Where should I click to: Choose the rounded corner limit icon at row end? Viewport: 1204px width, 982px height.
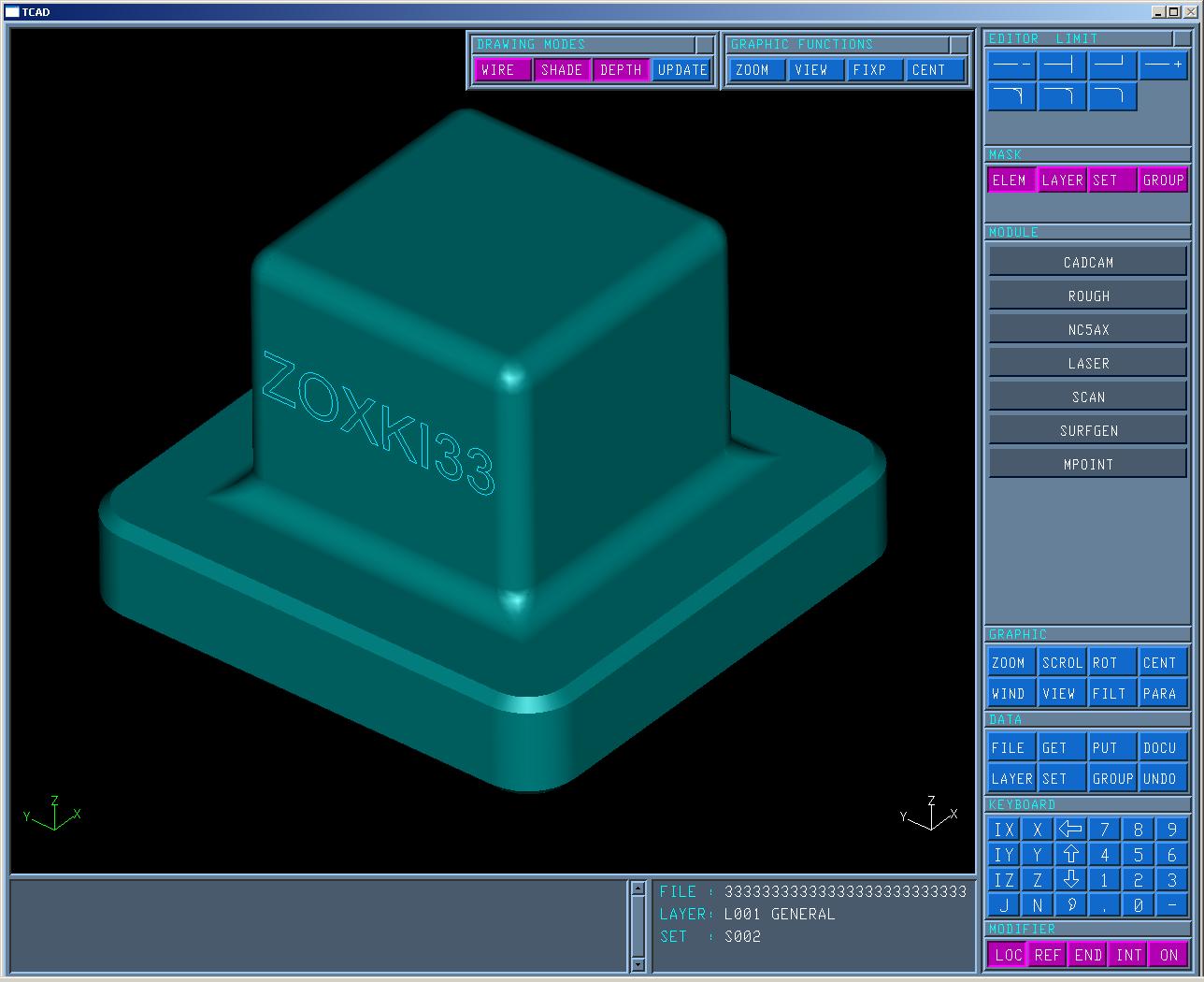click(1112, 96)
